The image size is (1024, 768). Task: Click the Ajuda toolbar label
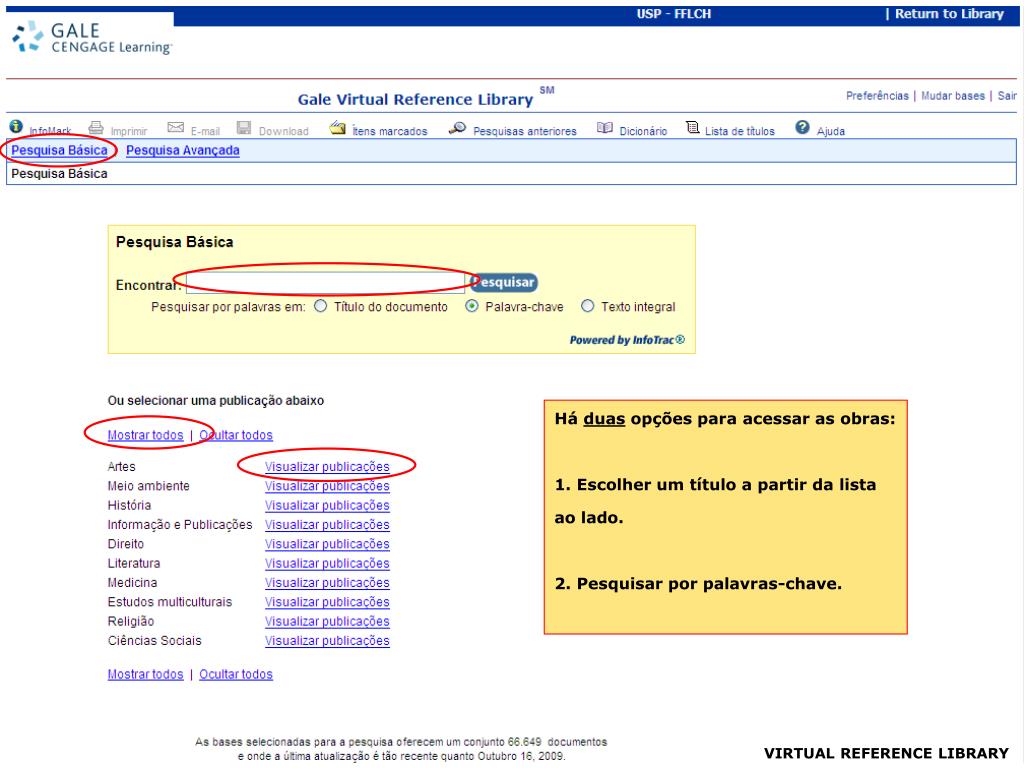831,131
